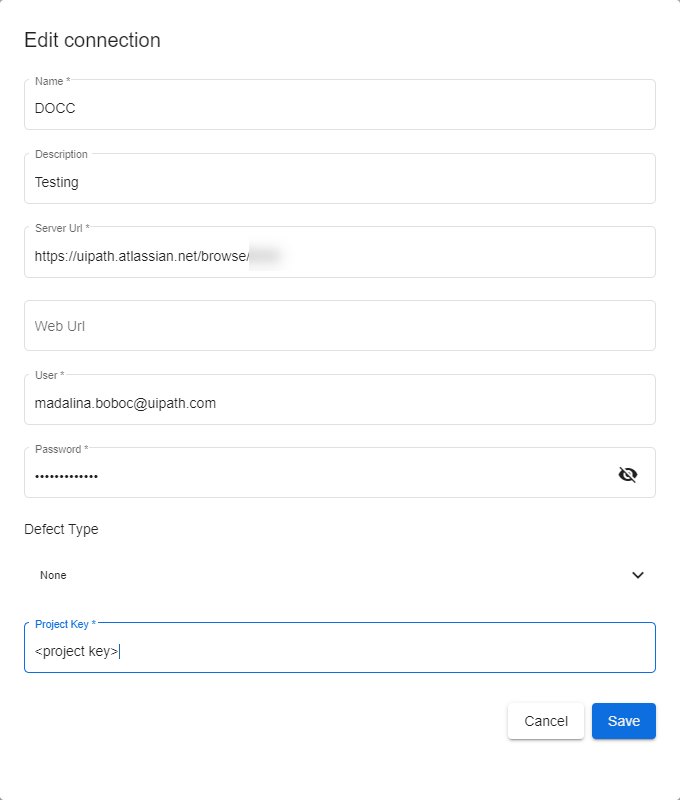This screenshot has width=680, height=800.
Task: Click the masked Password input field
Action: 310,476
